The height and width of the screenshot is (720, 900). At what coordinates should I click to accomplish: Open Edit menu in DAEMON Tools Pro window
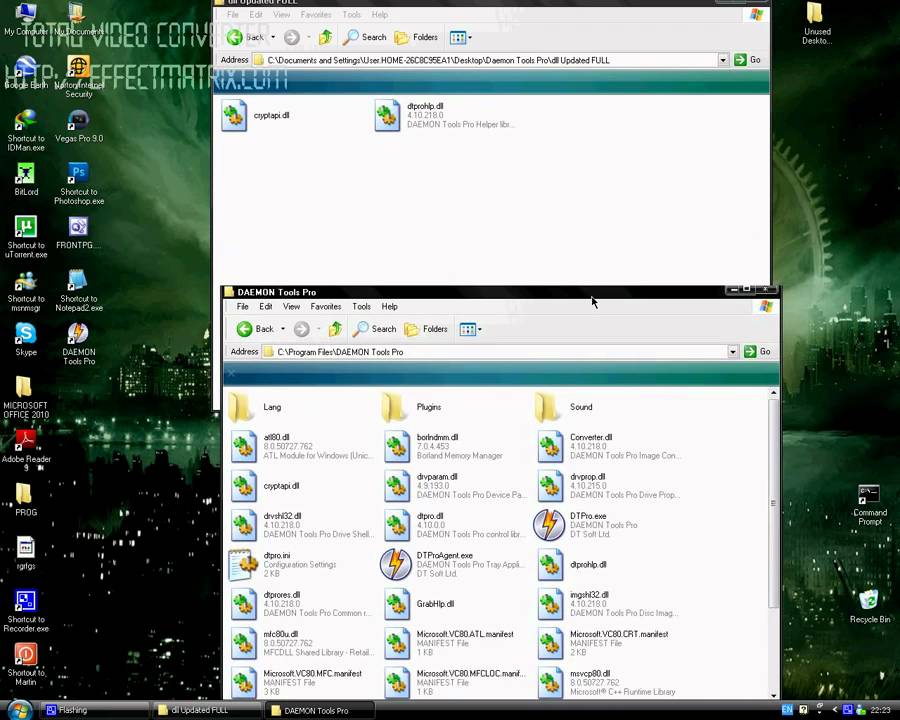coord(265,307)
